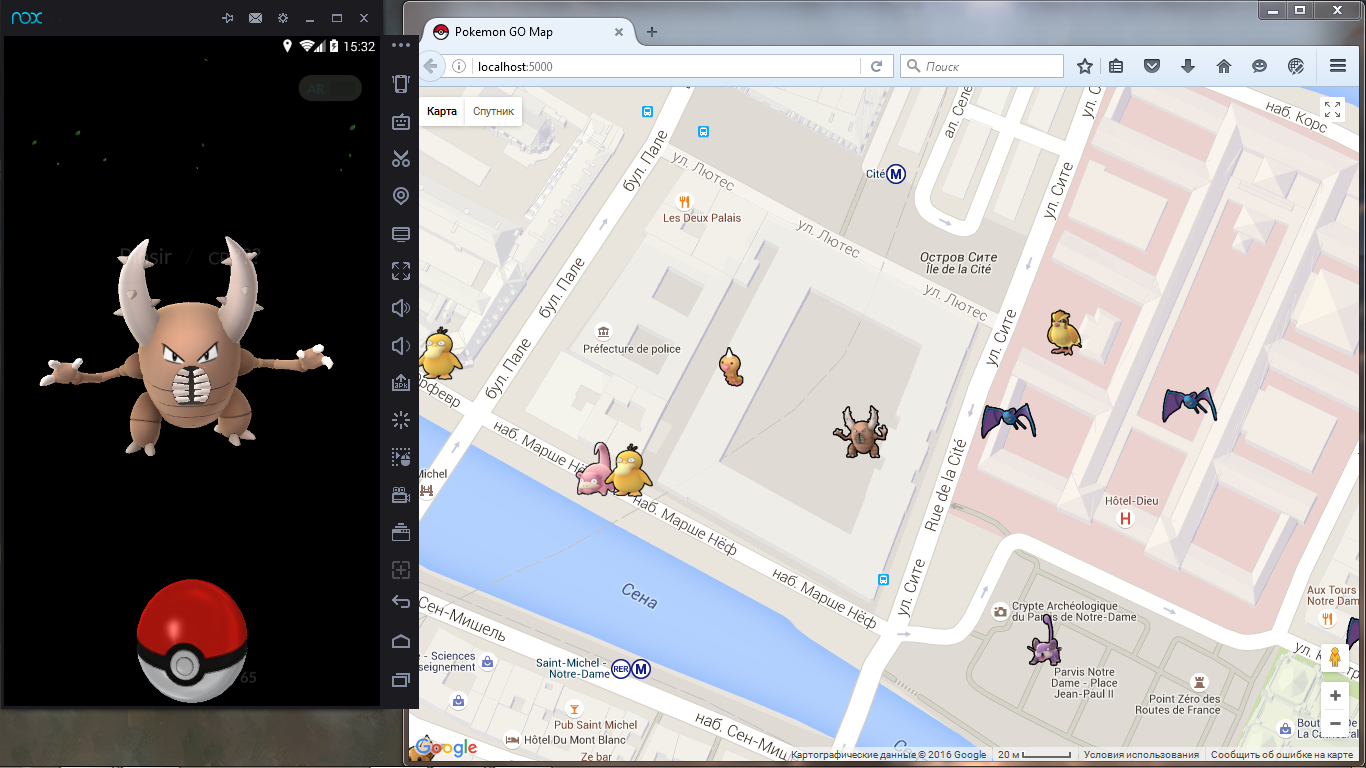Click the Pocket icon in the Firefox toolbar

point(1152,66)
